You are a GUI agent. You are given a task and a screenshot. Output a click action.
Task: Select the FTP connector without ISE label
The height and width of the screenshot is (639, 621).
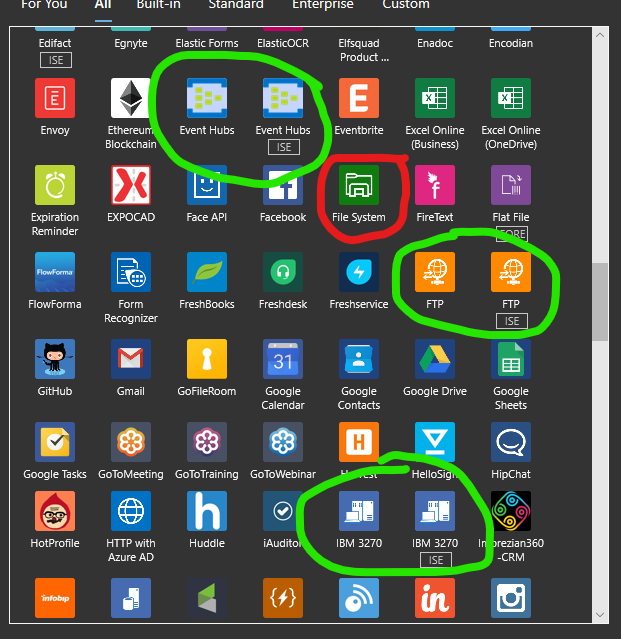435,272
